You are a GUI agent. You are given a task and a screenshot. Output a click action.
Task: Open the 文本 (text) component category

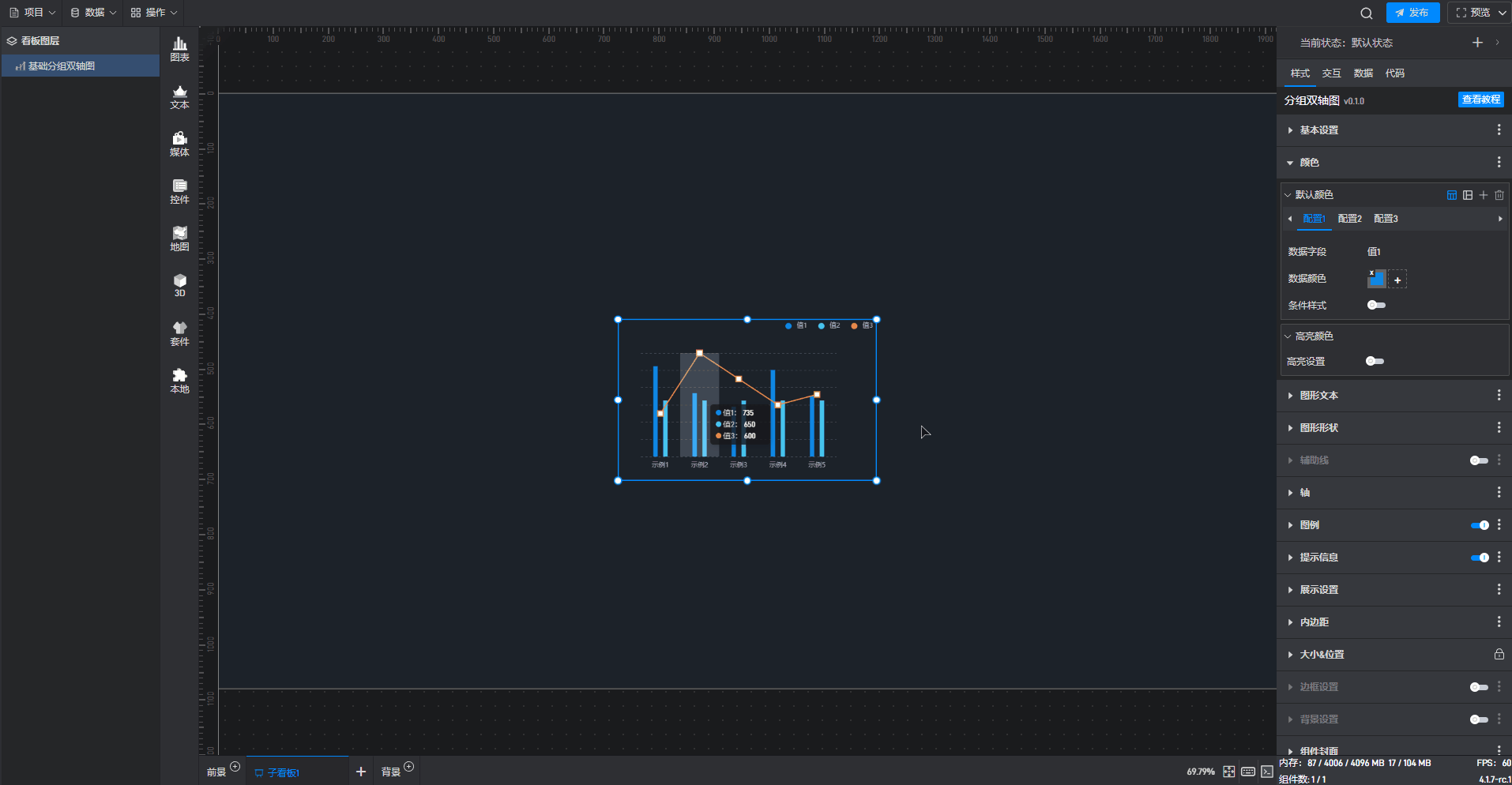click(x=179, y=96)
